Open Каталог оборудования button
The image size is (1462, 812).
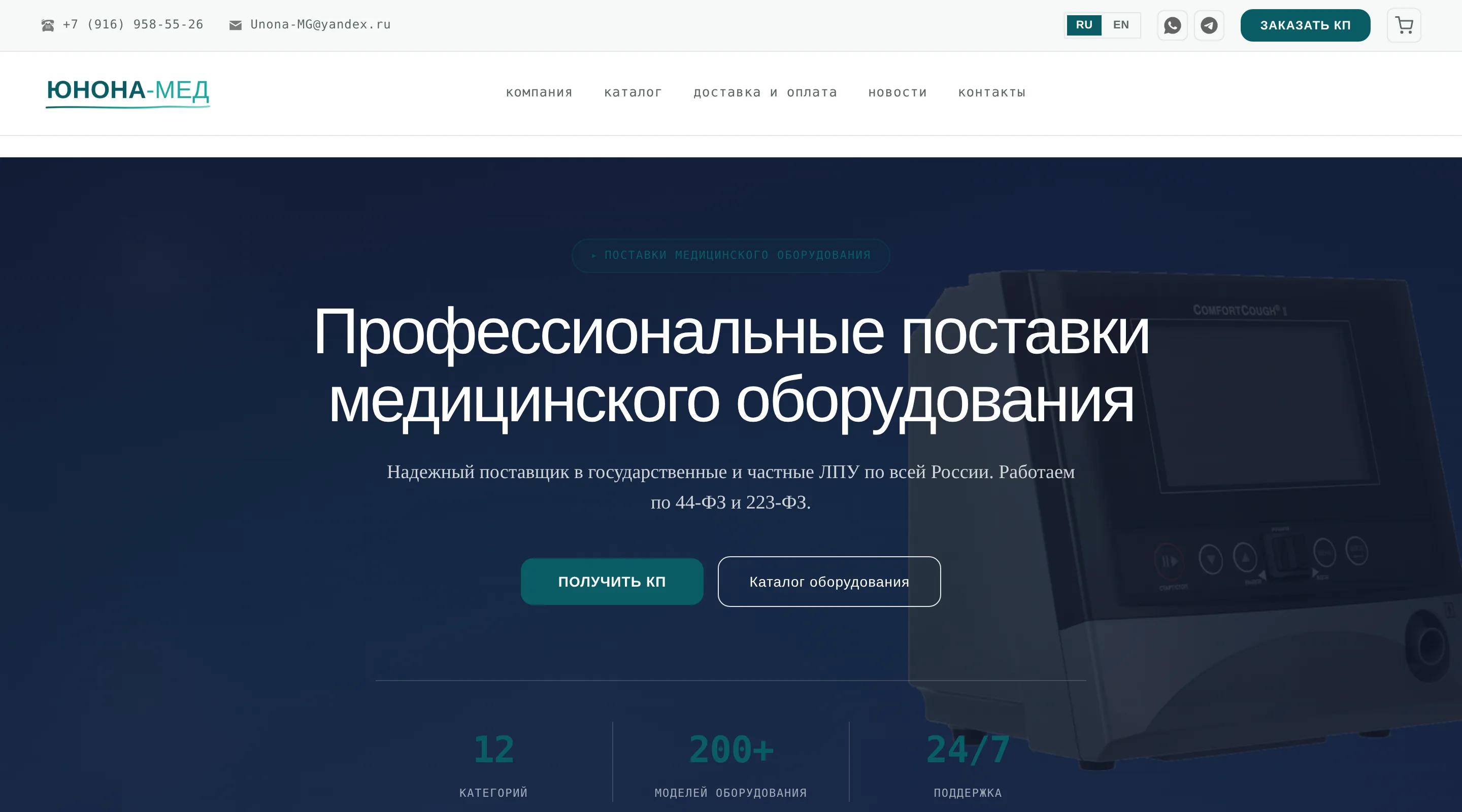(x=829, y=582)
